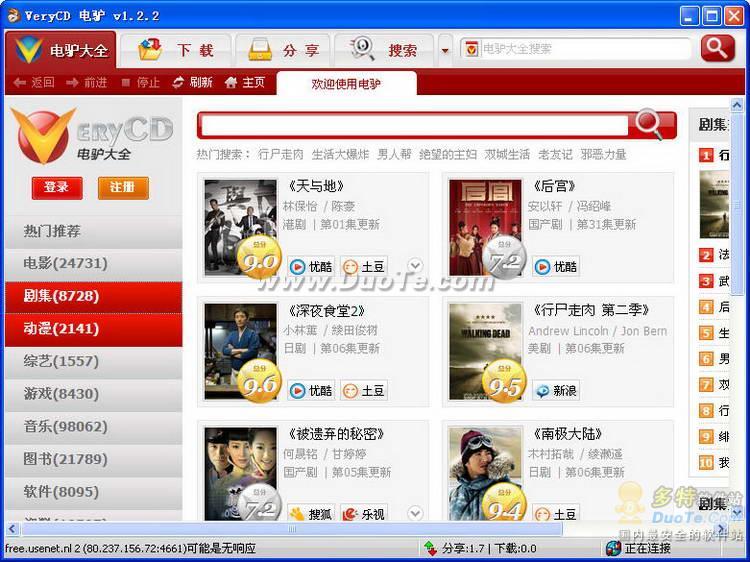Click the red magnifier search button in toolbar
Viewport: 750px width, 562px height.
(717, 48)
